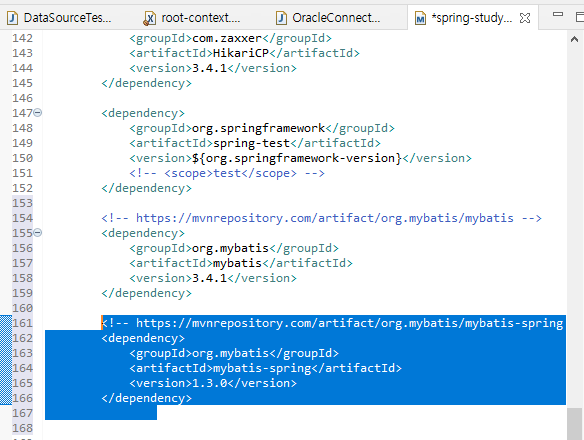The width and height of the screenshot is (584, 440).
Task: Click the spring-test artifactId text
Action: [x=251, y=143]
